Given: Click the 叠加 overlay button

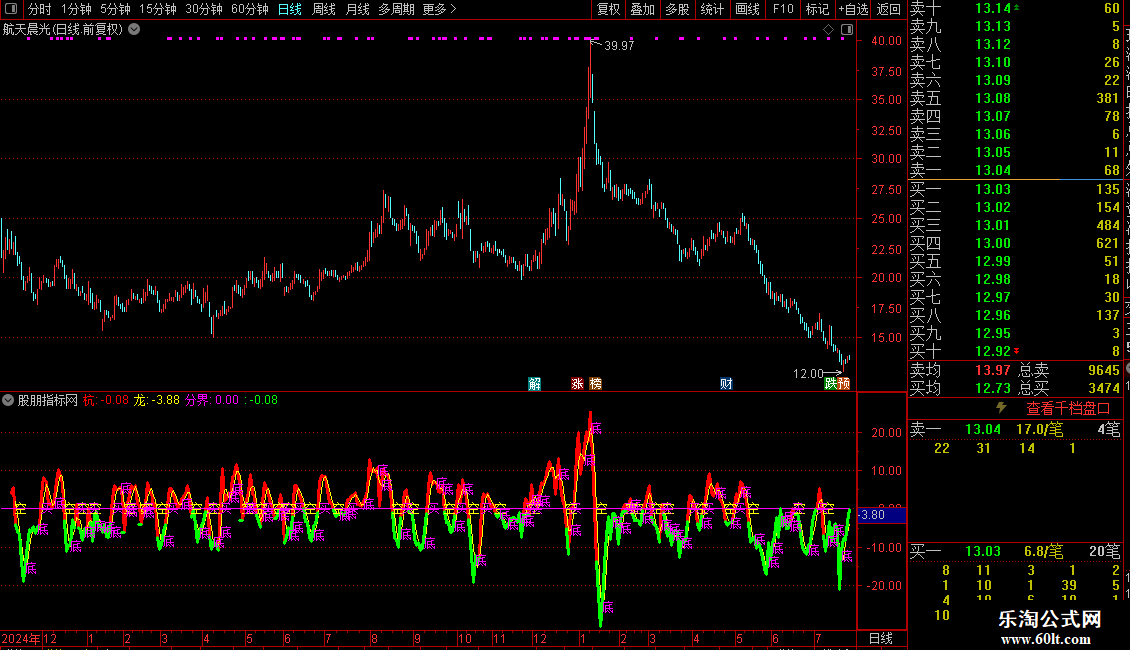Looking at the screenshot, I should click(x=642, y=9).
